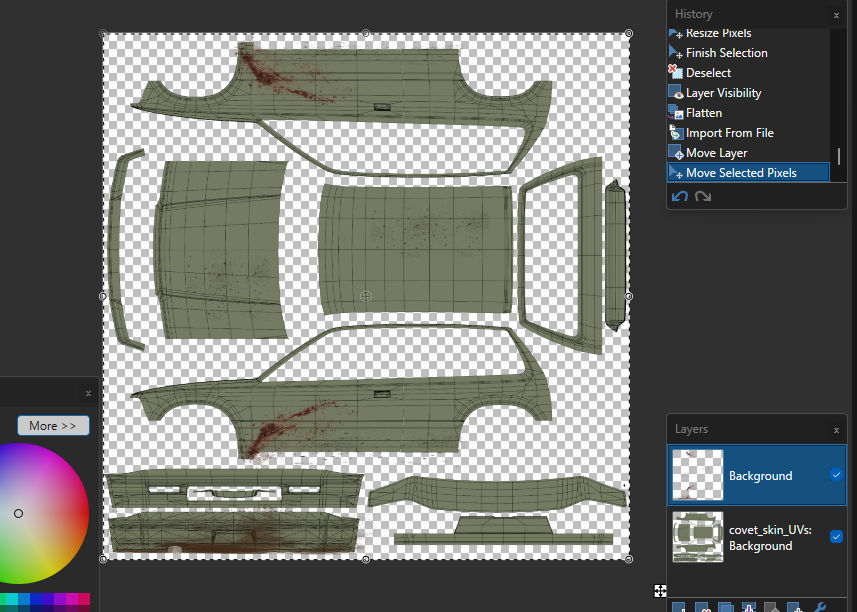Screen dimensions: 857x612
Task: Add a new layer in Layers panel
Action: click(679, 607)
